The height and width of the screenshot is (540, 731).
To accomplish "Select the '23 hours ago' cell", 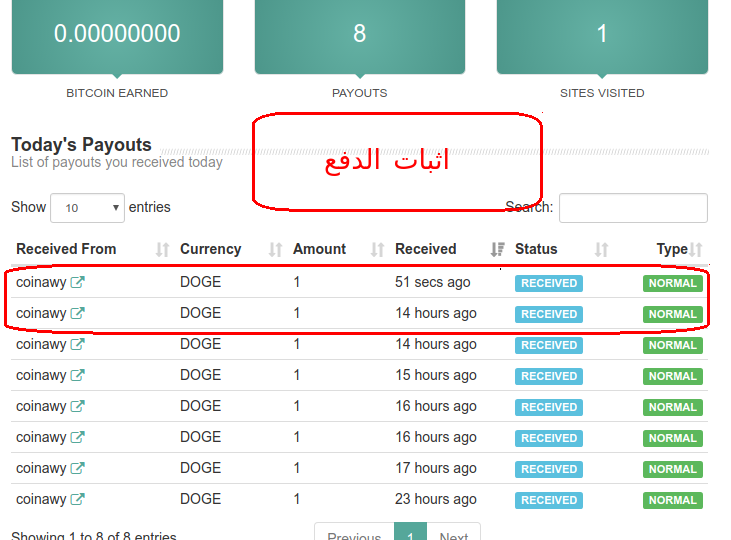I will [436, 499].
